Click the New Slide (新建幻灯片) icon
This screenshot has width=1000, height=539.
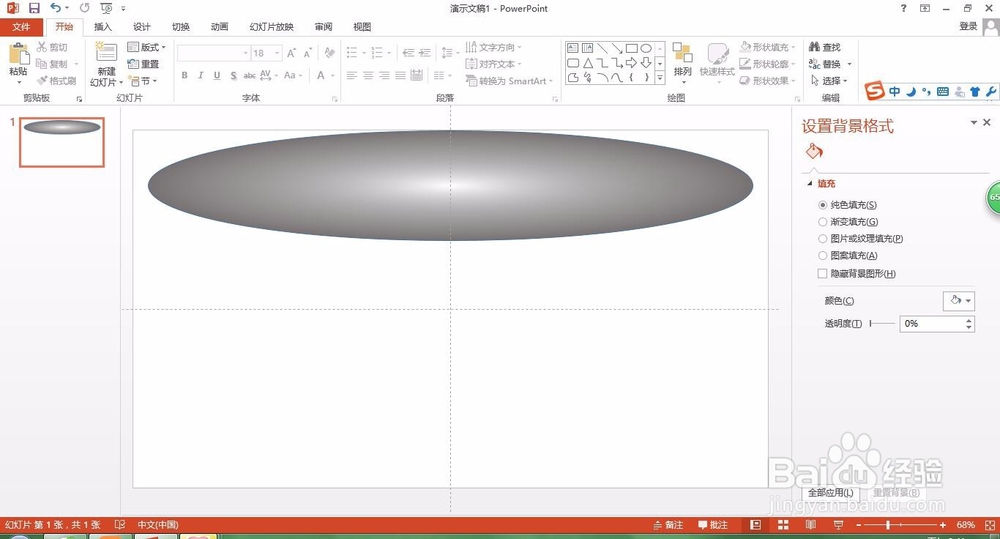click(106, 53)
